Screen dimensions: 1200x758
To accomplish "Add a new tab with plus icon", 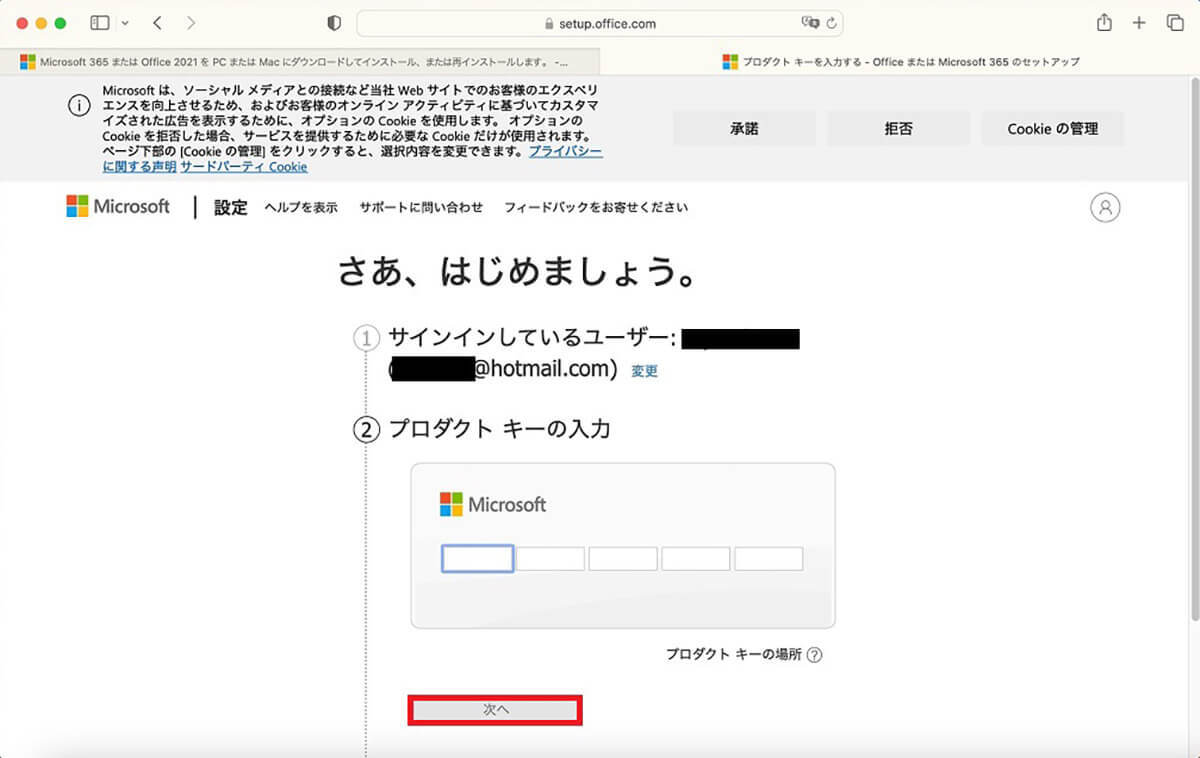I will (x=1139, y=23).
